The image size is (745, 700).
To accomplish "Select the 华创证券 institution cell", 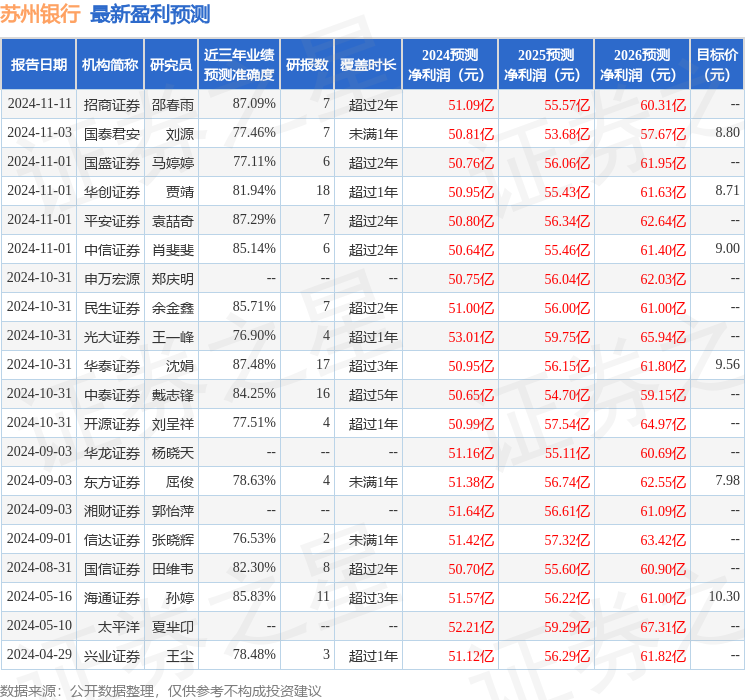I will [112, 192].
